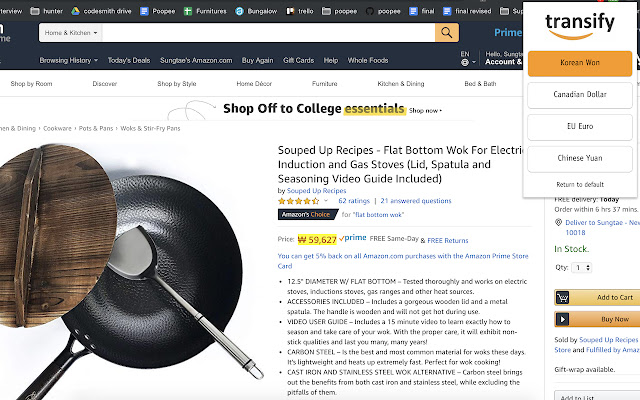
Task: Open the star ratings icon
Action: [305, 201]
